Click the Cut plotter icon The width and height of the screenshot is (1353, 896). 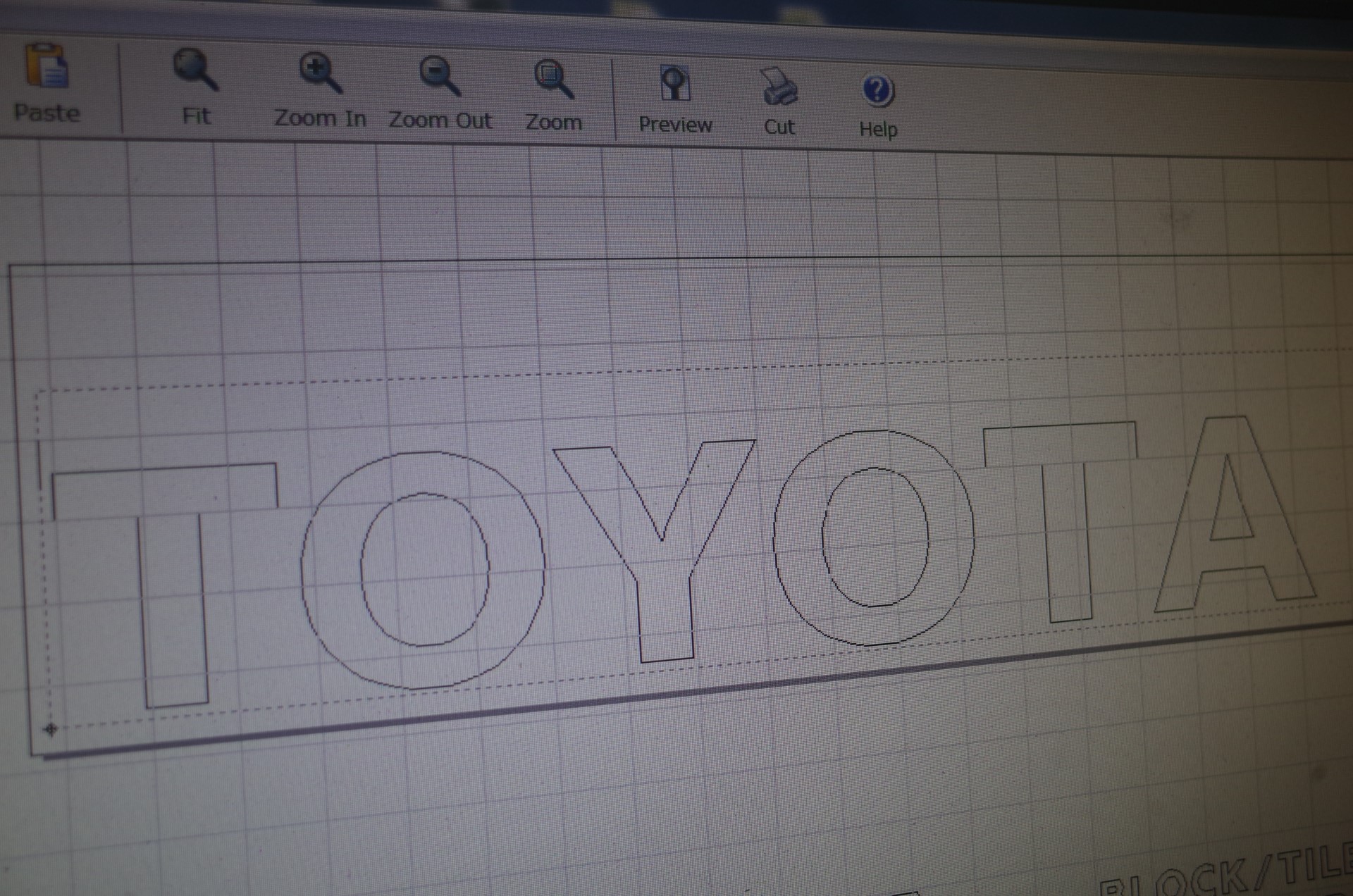click(779, 87)
